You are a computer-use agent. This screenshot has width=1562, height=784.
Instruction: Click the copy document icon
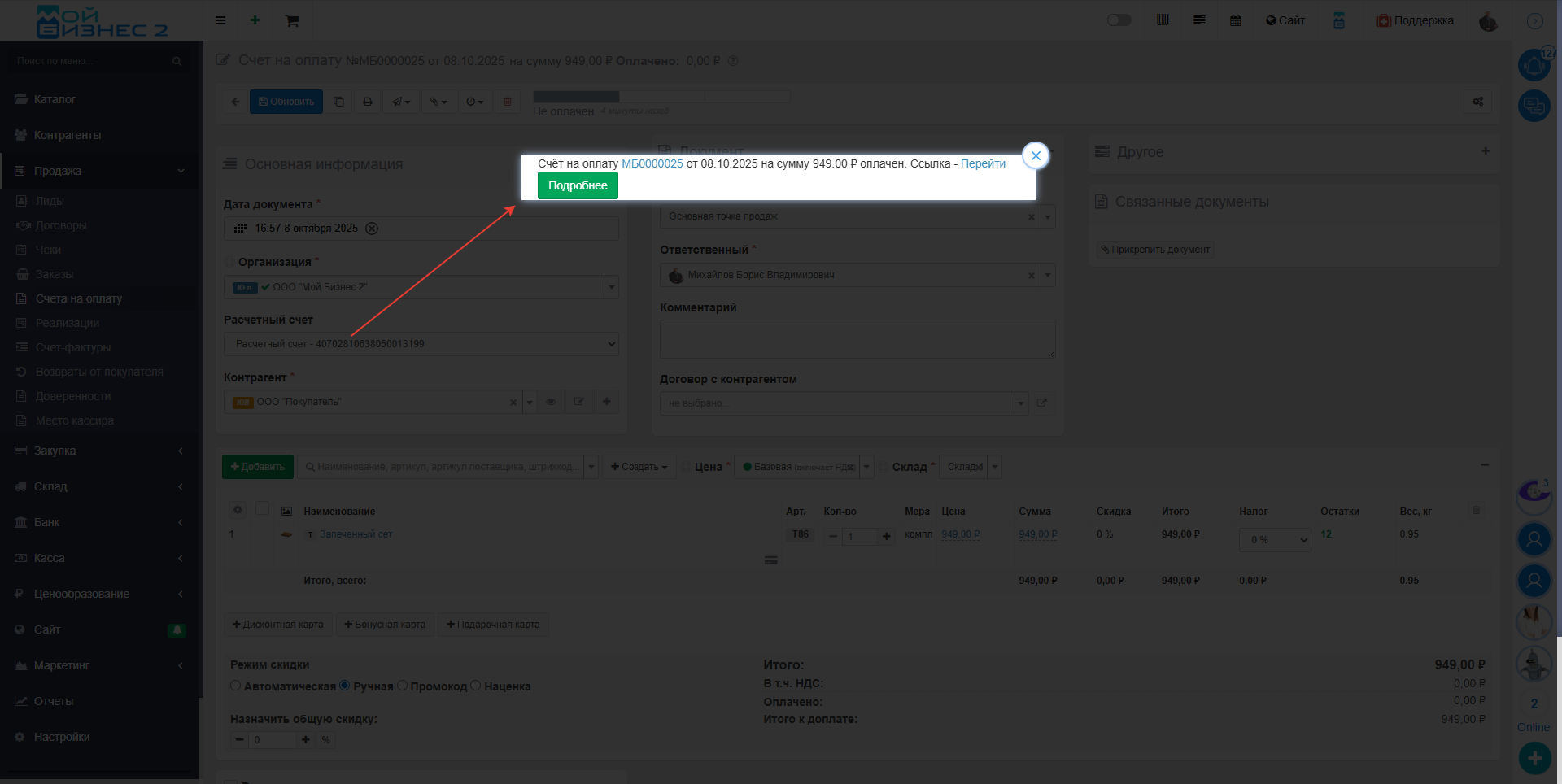click(x=339, y=102)
